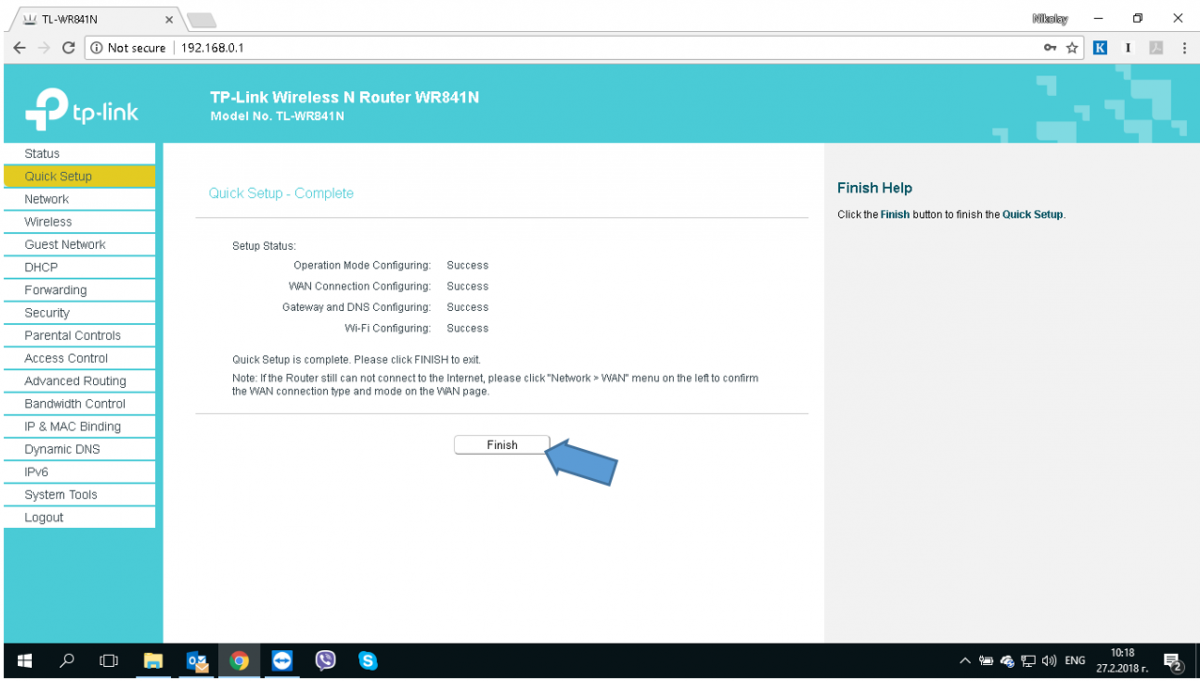The width and height of the screenshot is (1200, 681).
Task: Bookmark this page with the star
Action: click(1072, 48)
